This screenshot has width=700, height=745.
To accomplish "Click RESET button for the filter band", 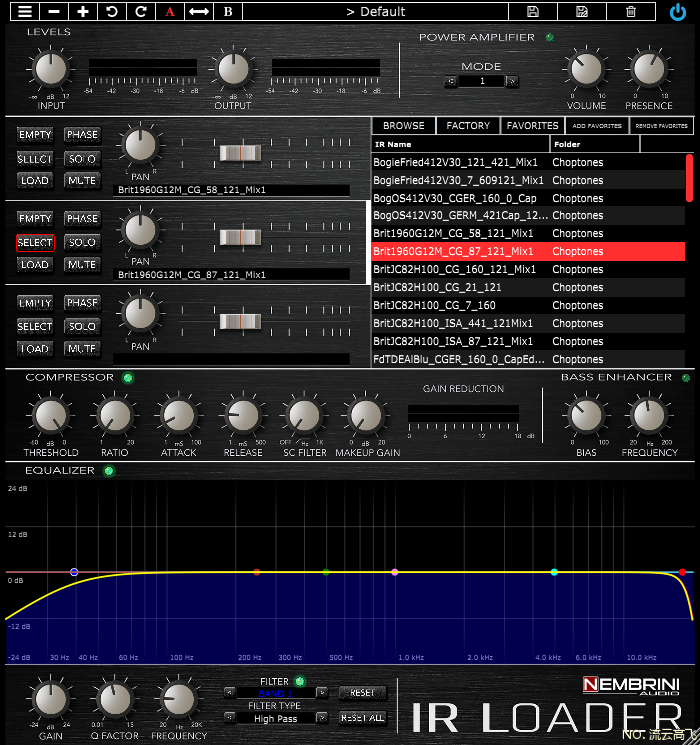I will (x=362, y=693).
